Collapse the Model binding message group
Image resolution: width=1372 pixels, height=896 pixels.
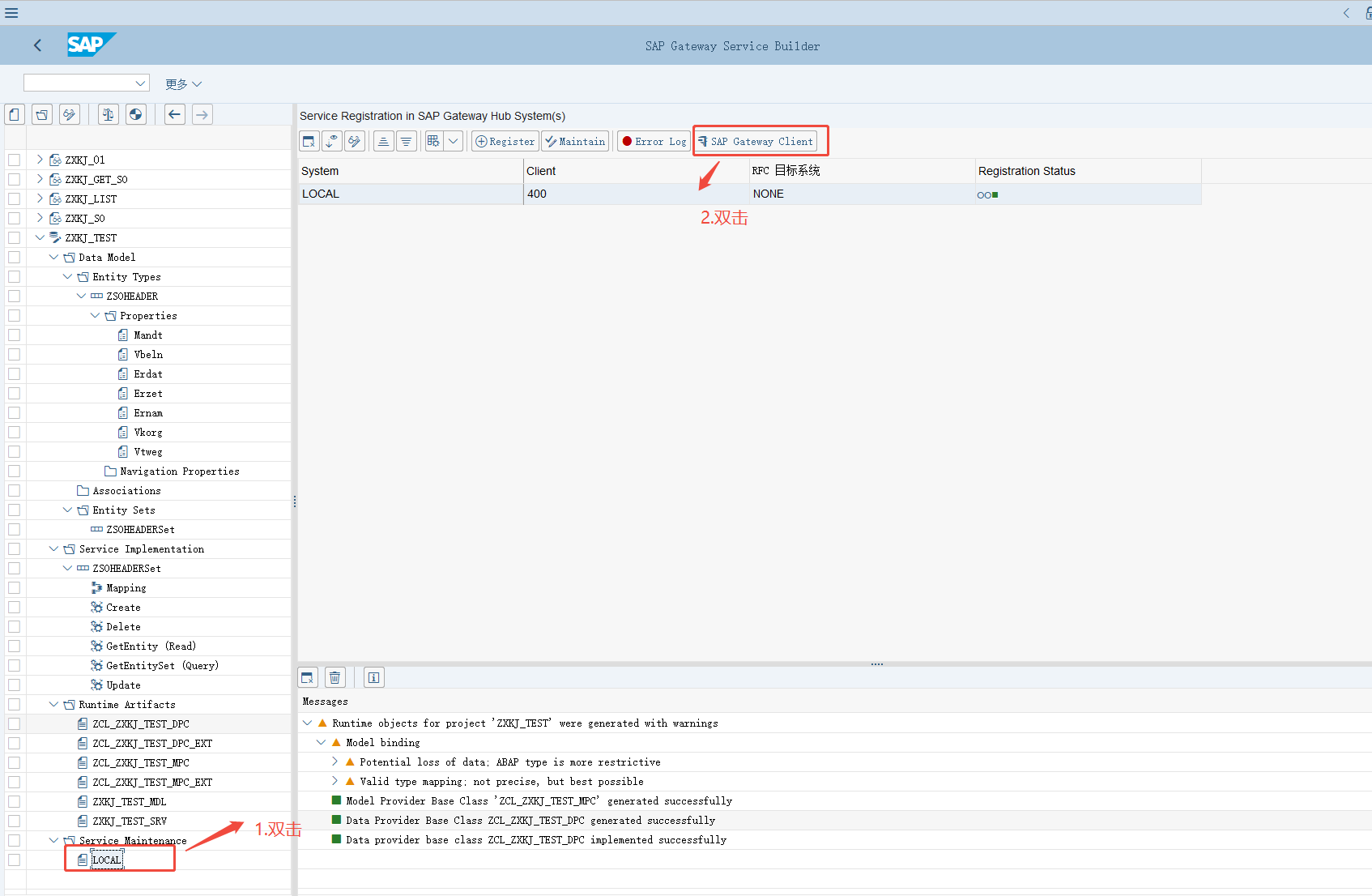click(321, 743)
